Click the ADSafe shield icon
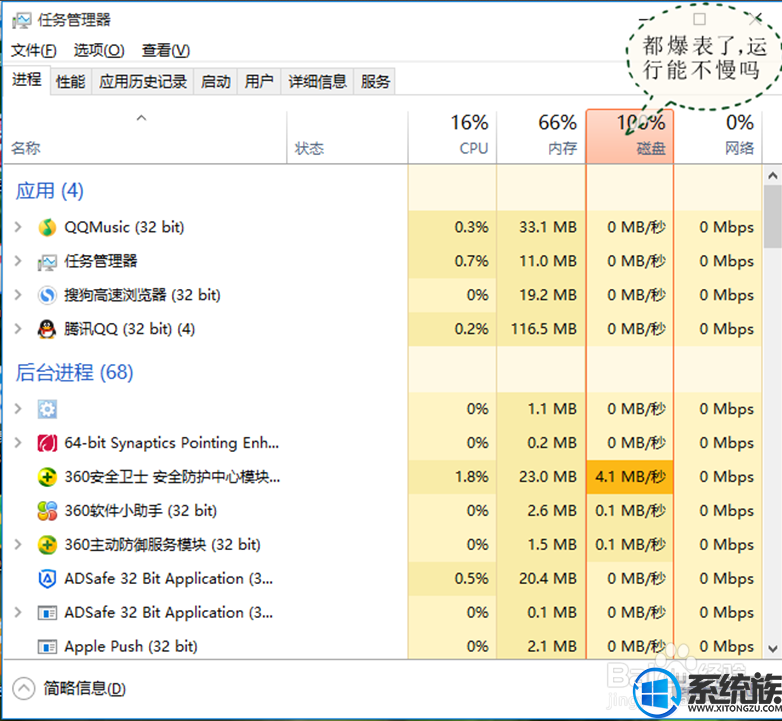The height and width of the screenshot is (721, 782). click(47, 579)
